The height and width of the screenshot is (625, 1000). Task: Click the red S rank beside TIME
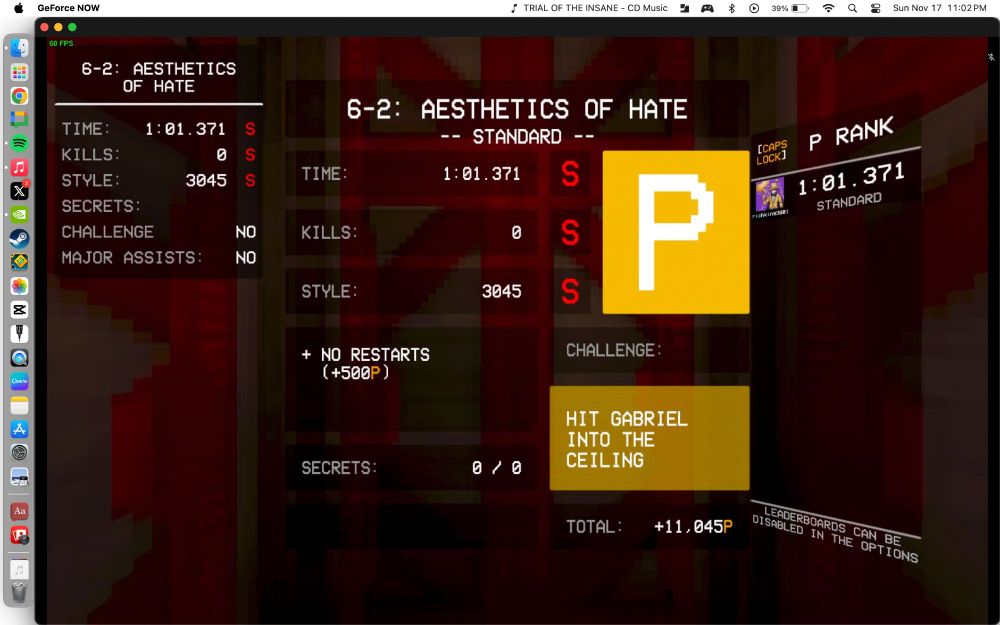coord(570,174)
